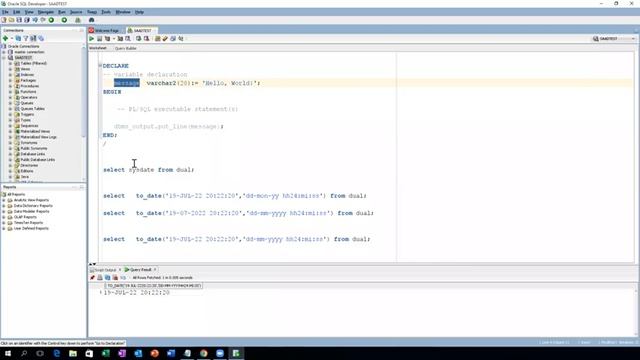
Task: Open the View menu
Action: point(29,12)
